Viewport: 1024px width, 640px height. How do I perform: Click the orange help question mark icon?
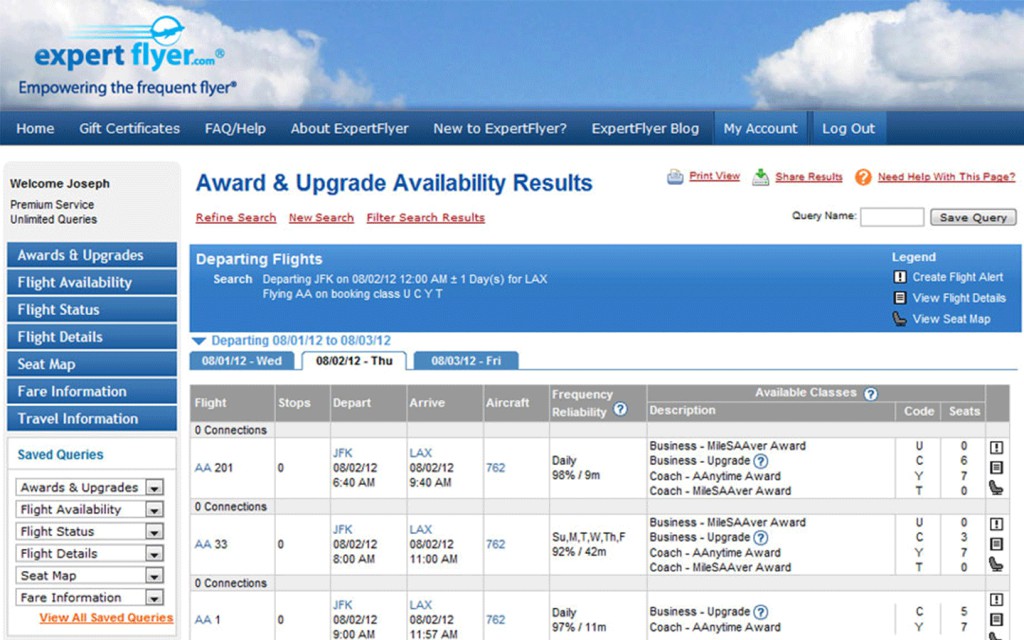(862, 177)
